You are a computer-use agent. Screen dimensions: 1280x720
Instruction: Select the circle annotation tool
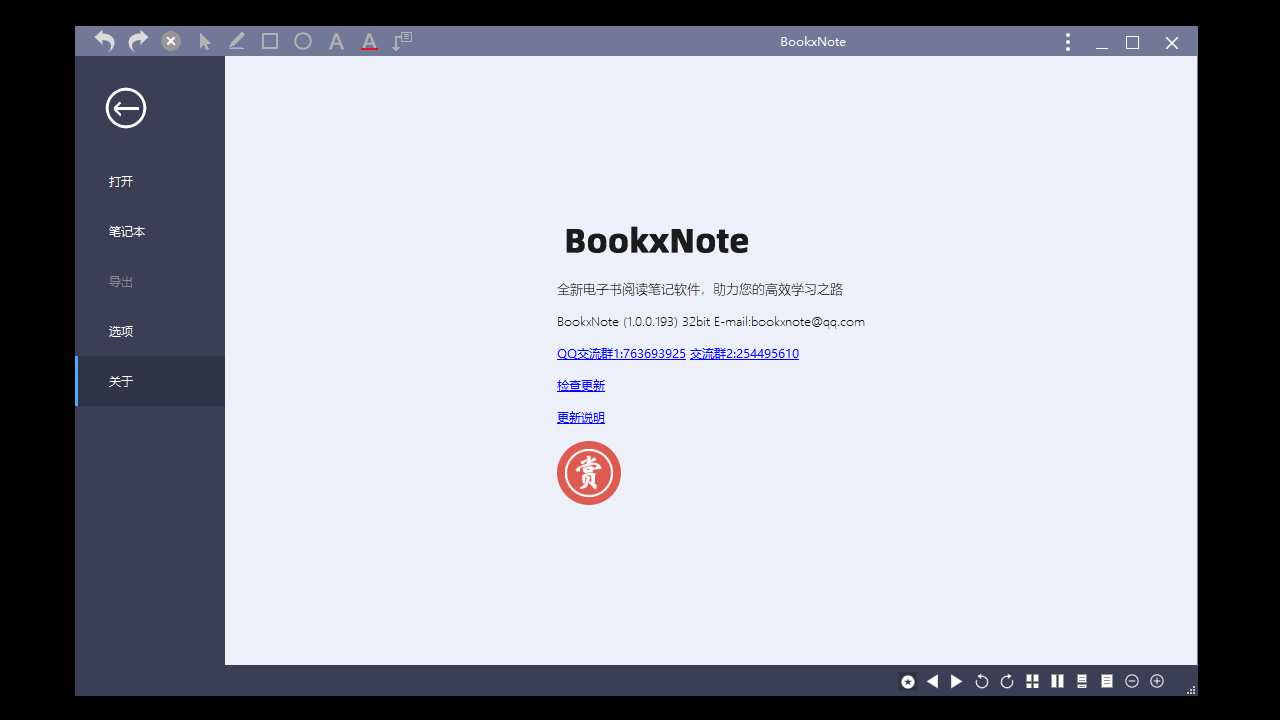pyautogui.click(x=302, y=41)
